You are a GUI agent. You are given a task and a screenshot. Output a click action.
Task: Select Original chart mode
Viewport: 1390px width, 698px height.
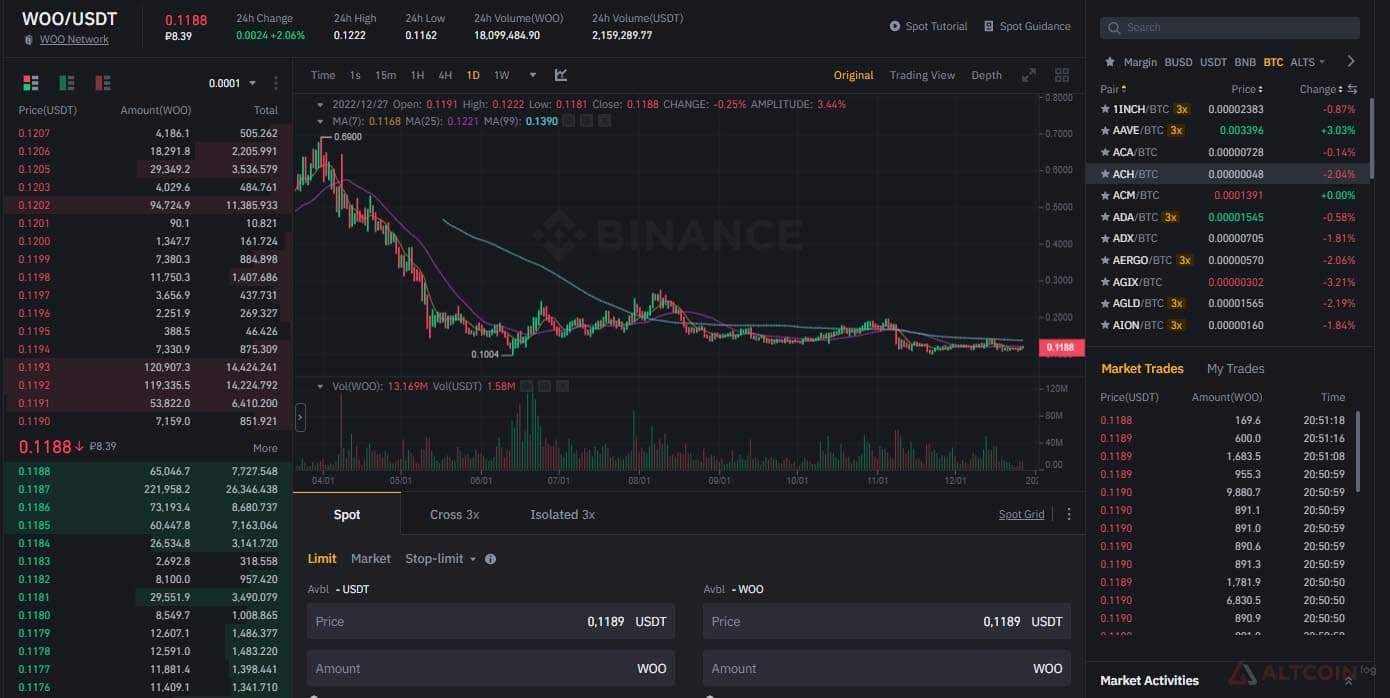coord(853,75)
